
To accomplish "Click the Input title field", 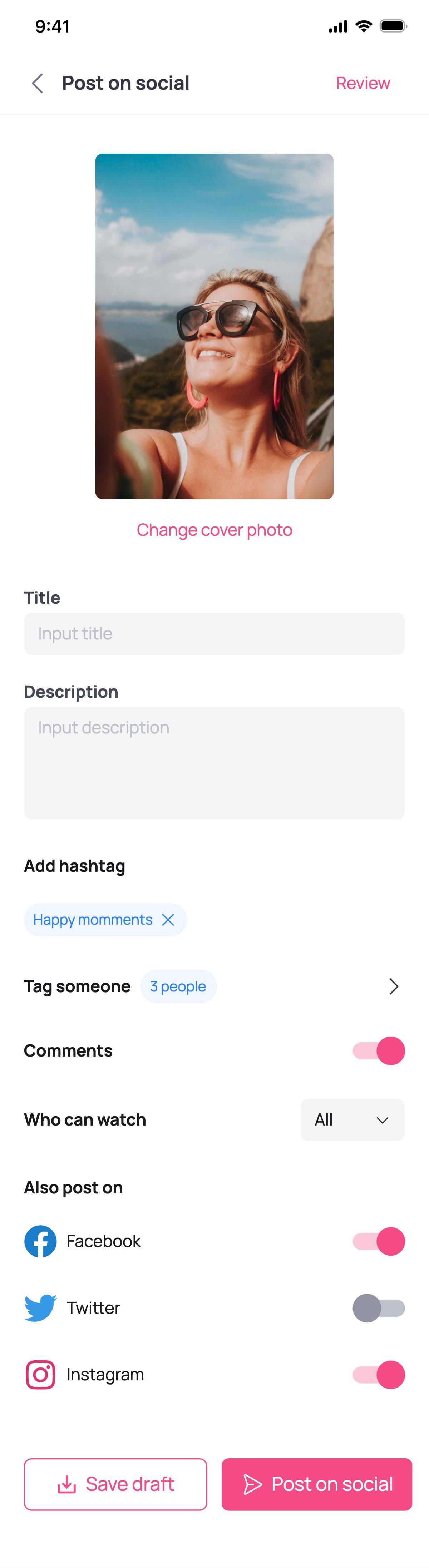I will point(214,634).
